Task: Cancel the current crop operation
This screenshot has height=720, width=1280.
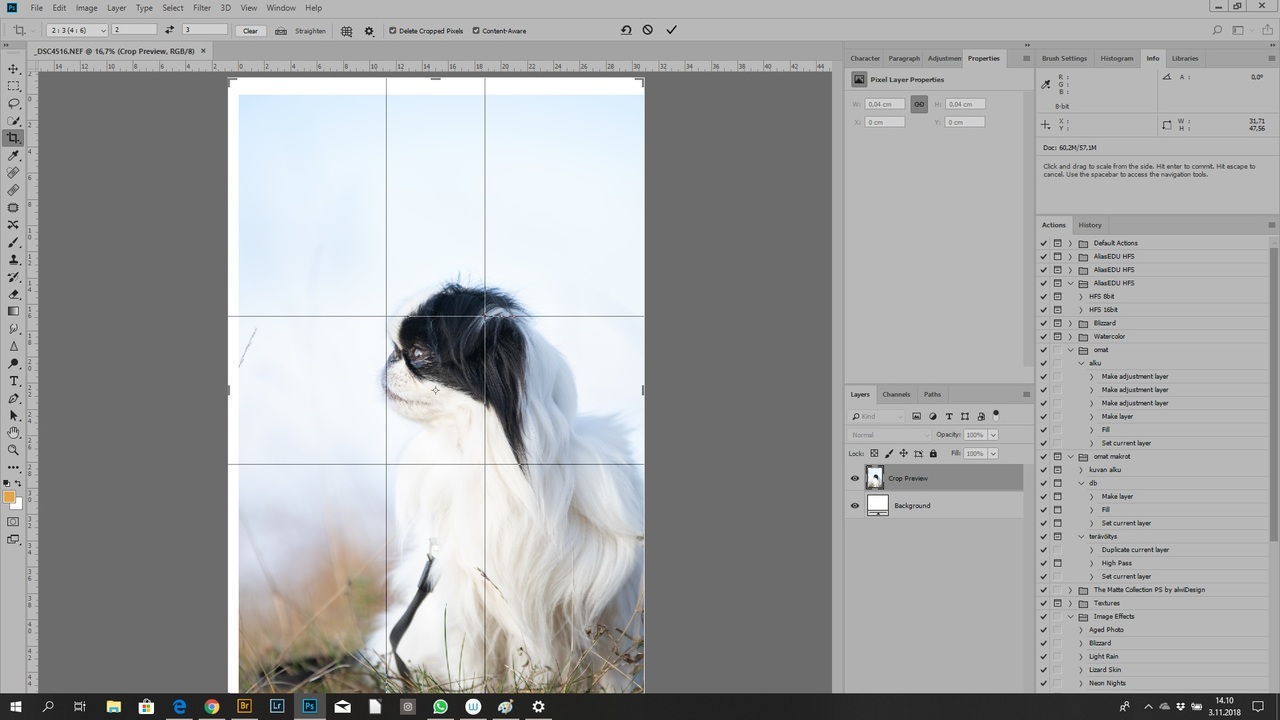Action: 648,30
